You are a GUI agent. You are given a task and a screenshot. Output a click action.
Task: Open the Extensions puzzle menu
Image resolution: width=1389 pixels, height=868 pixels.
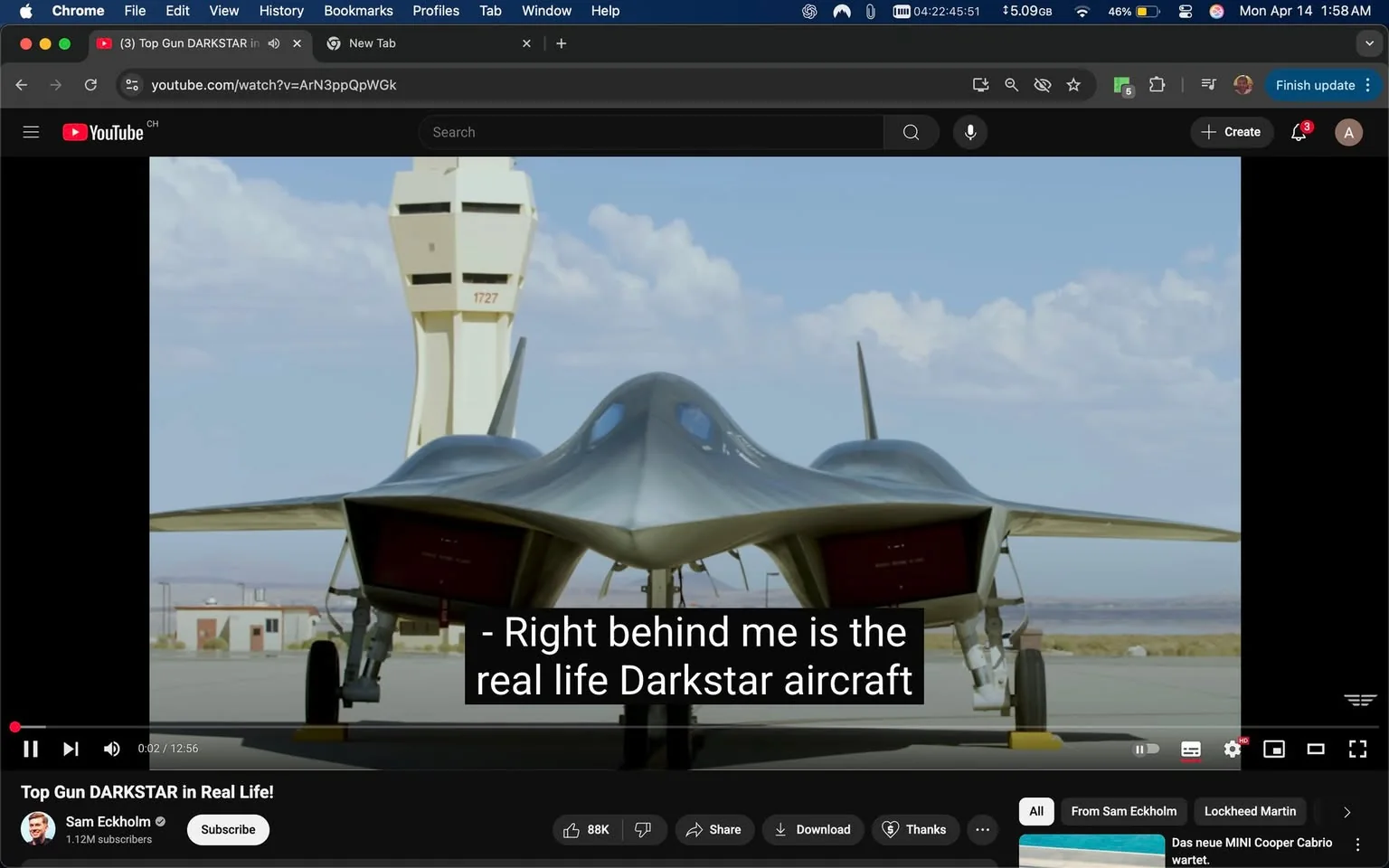click(1157, 85)
